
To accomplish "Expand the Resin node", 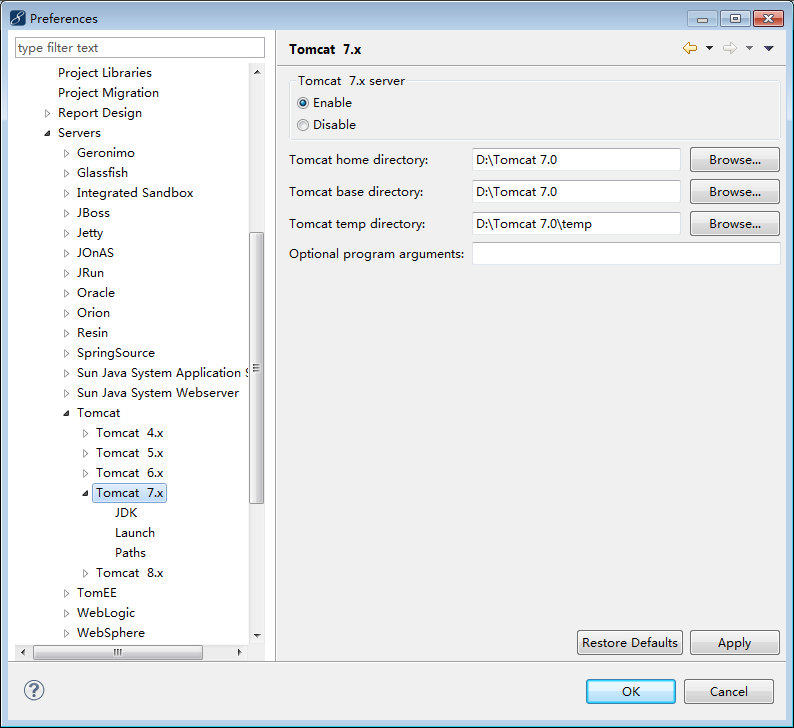I will [66, 333].
